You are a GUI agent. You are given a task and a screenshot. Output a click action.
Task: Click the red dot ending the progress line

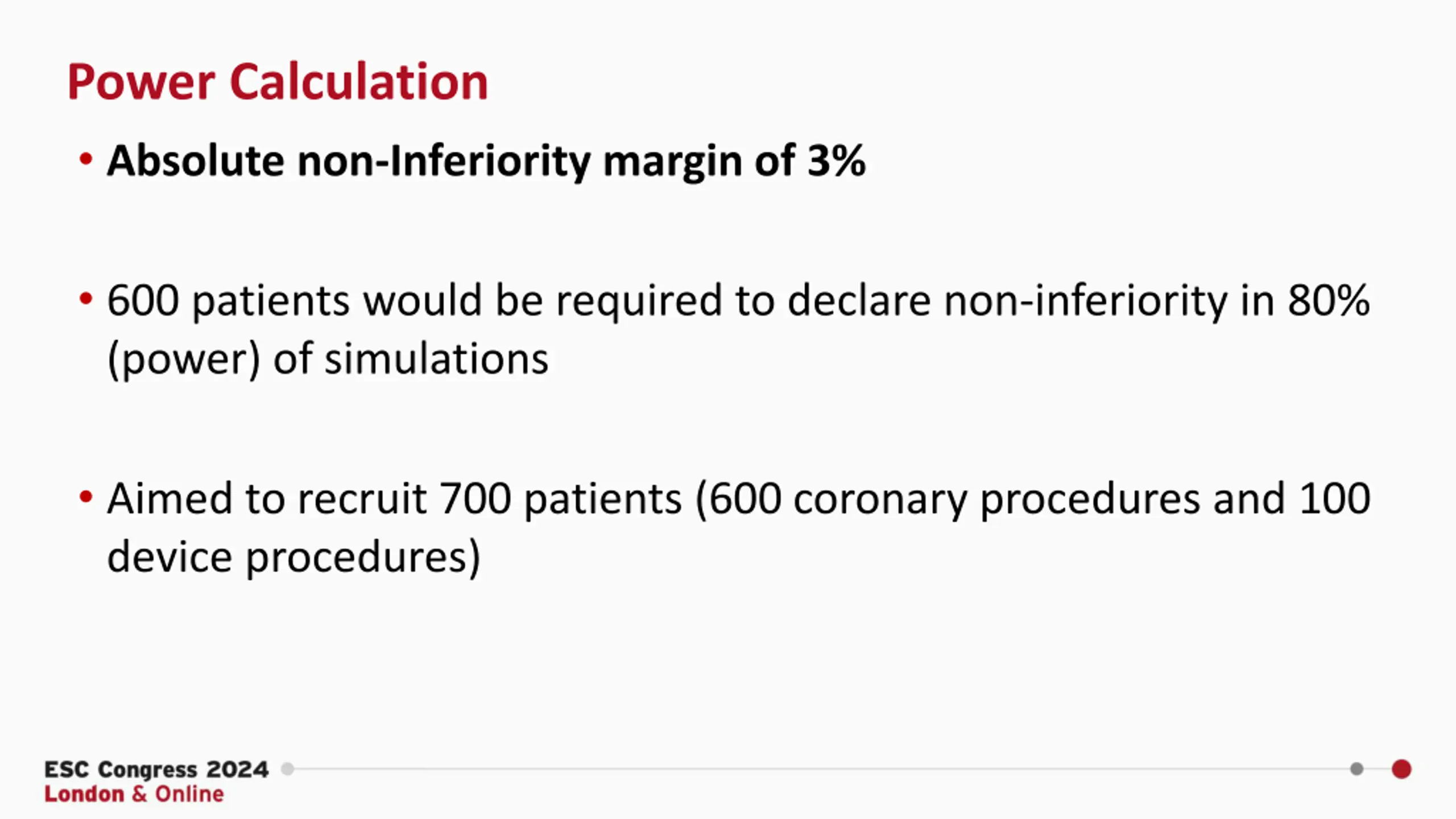click(x=1401, y=769)
